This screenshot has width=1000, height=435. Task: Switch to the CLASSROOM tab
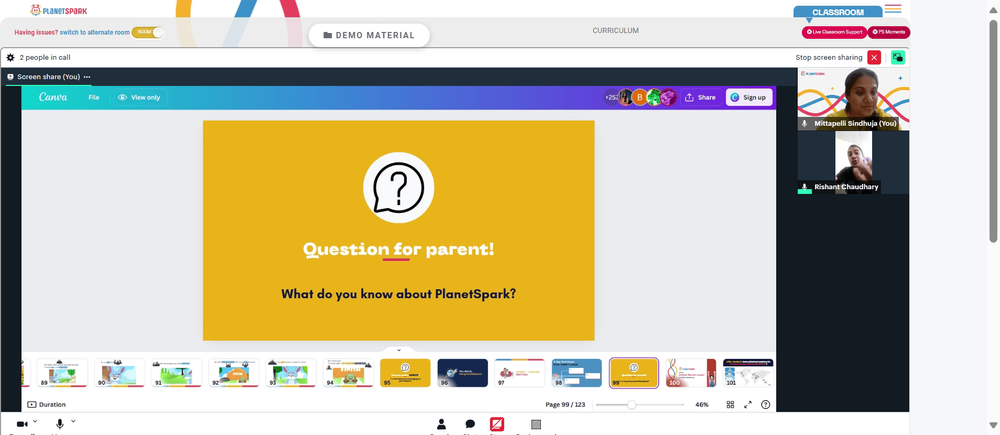point(838,12)
